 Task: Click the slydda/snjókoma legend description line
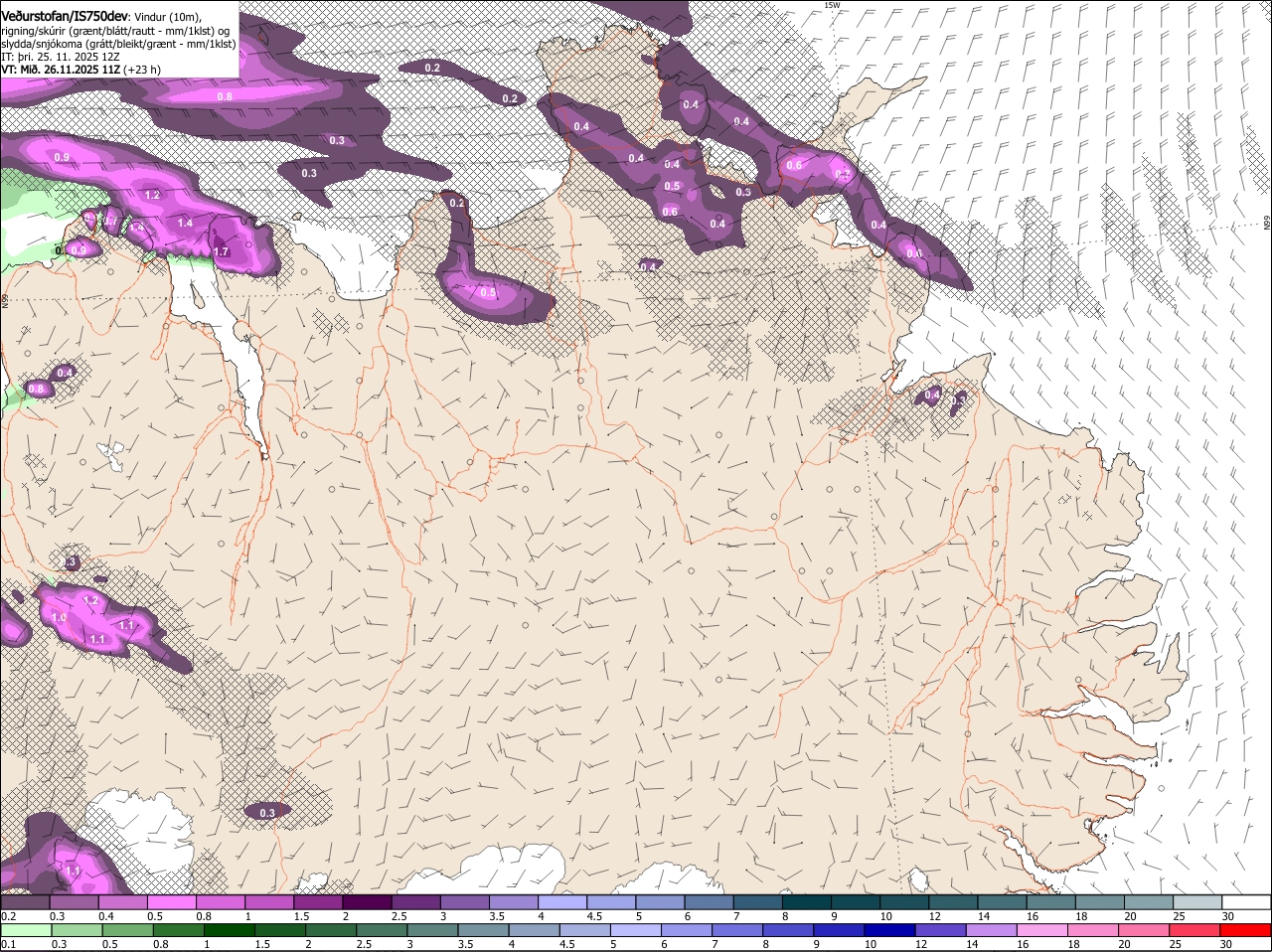(x=118, y=44)
